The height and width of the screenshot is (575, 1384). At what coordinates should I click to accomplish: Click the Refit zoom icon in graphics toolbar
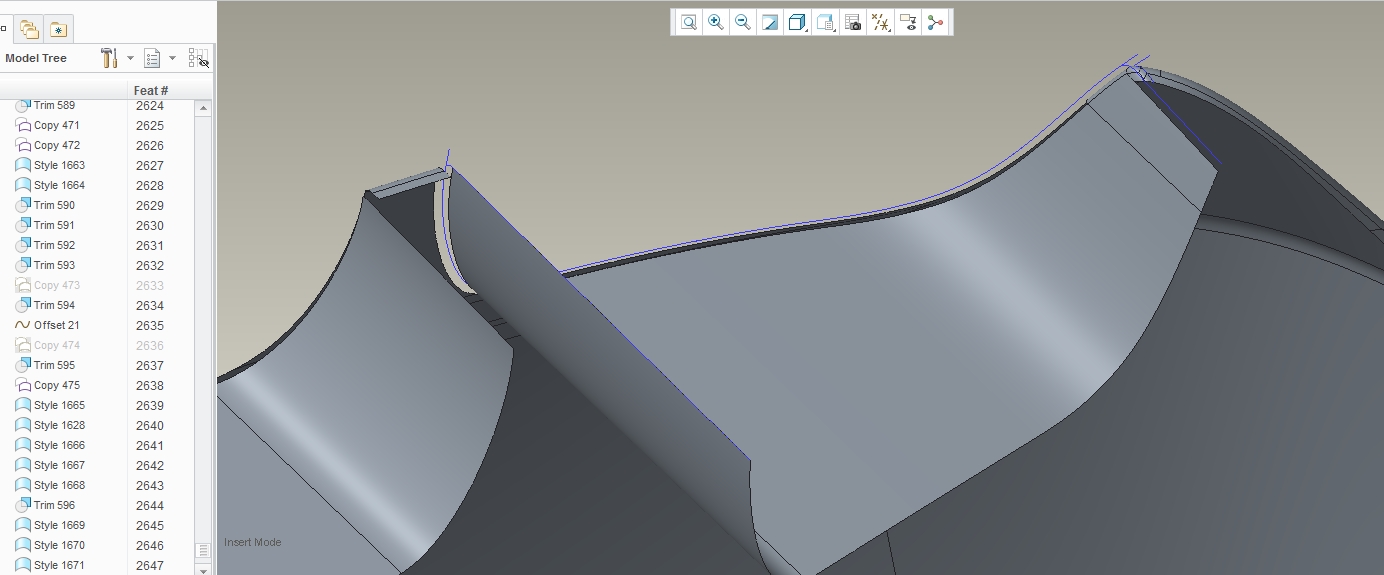click(x=689, y=22)
